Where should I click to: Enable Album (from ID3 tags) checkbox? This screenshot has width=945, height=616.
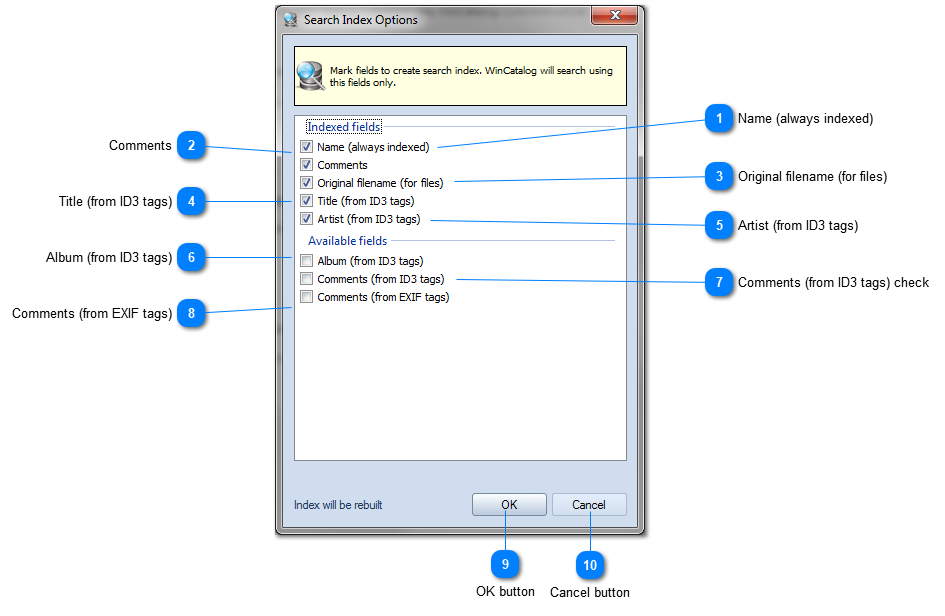click(307, 260)
